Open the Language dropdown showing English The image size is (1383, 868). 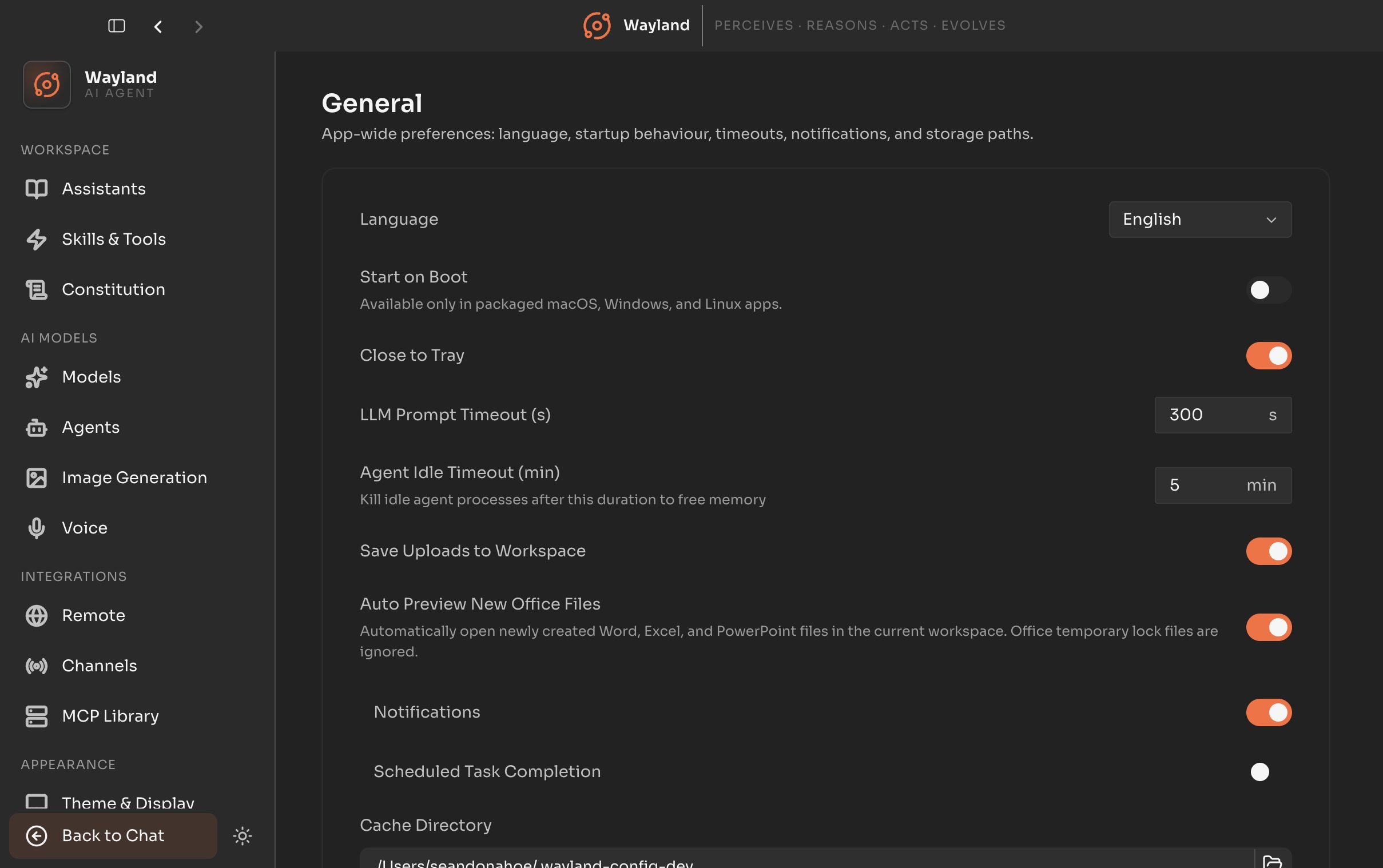[1200, 220]
